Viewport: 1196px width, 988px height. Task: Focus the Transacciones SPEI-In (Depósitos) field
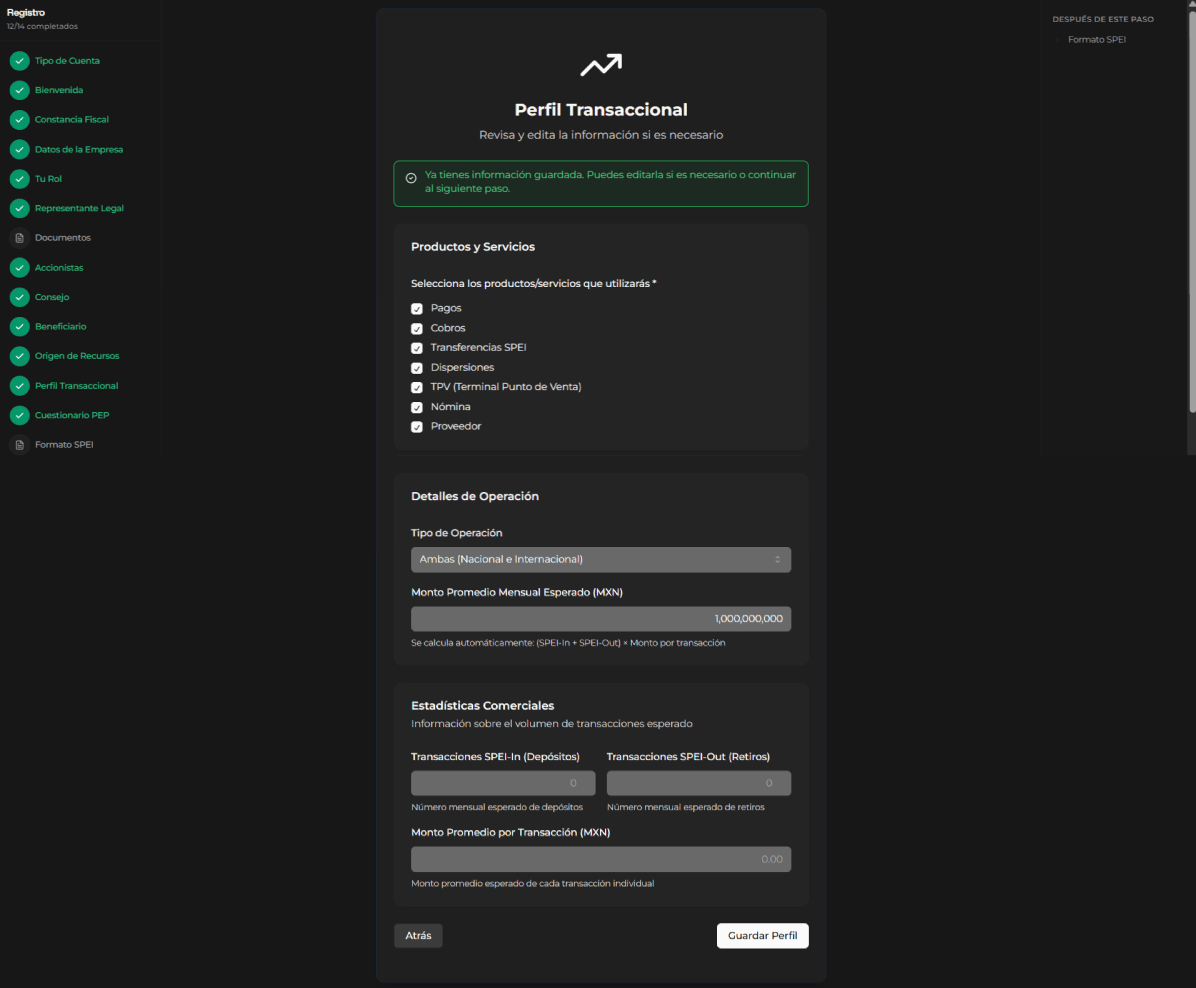coord(503,783)
